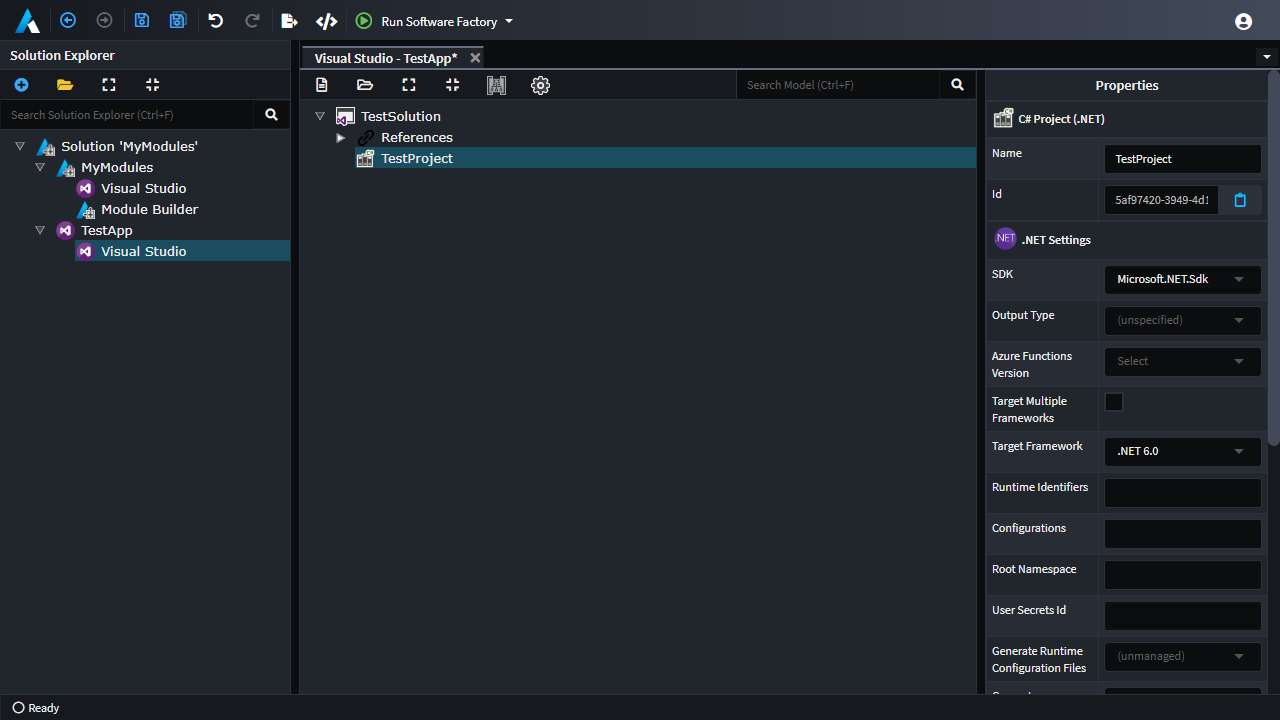
Task: Save all changes icon
Action: pos(178,20)
